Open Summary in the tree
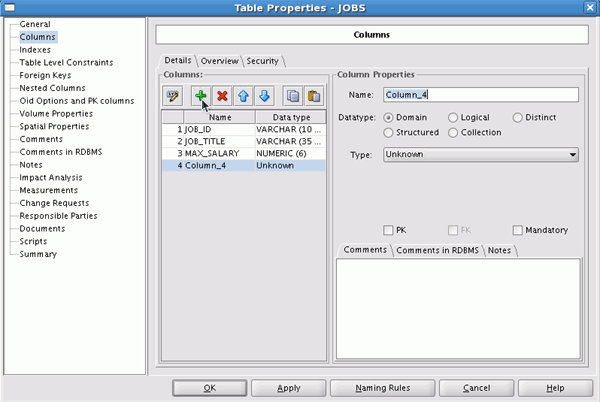 38,254
